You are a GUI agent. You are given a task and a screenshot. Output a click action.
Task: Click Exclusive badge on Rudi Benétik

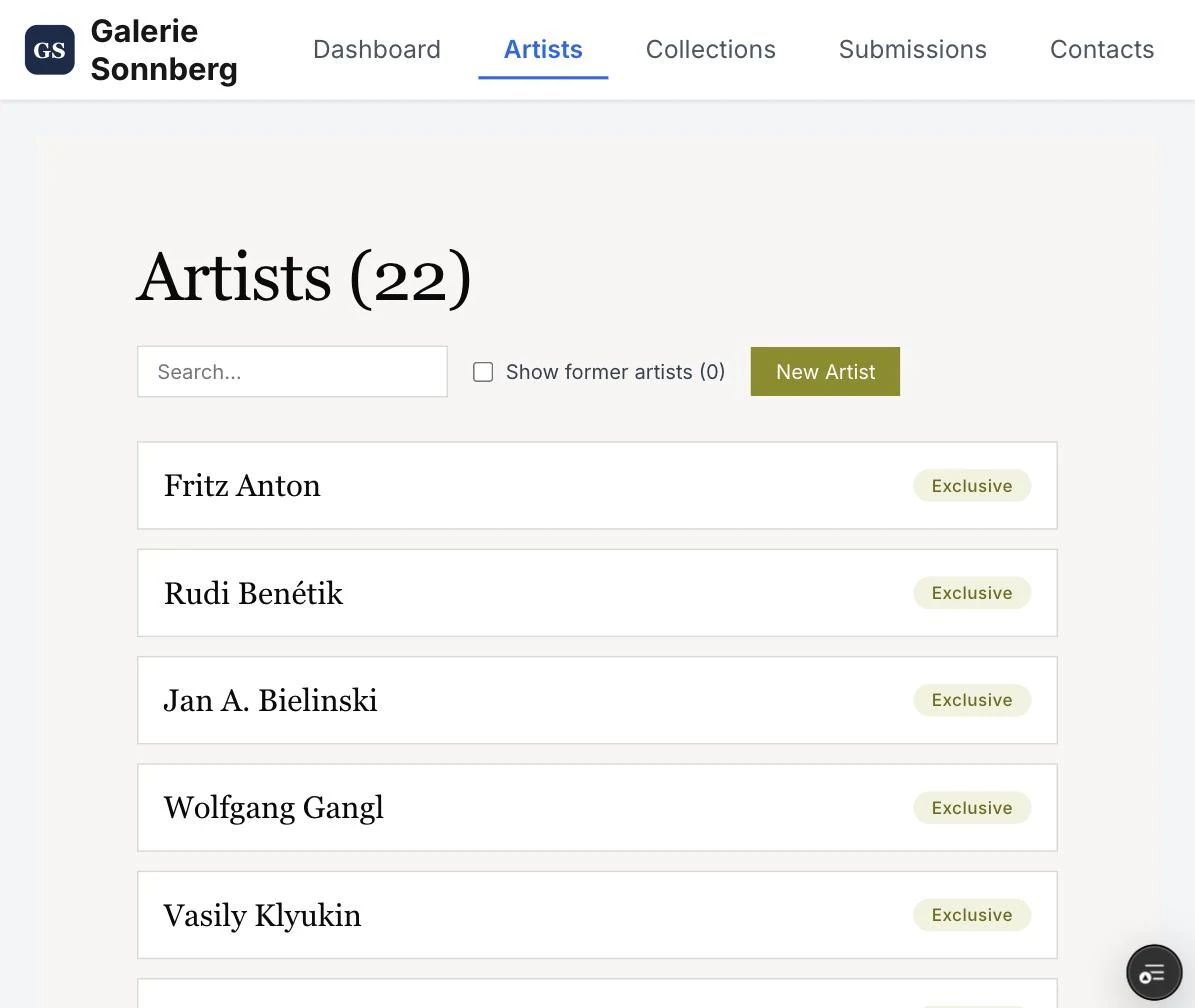coord(972,593)
